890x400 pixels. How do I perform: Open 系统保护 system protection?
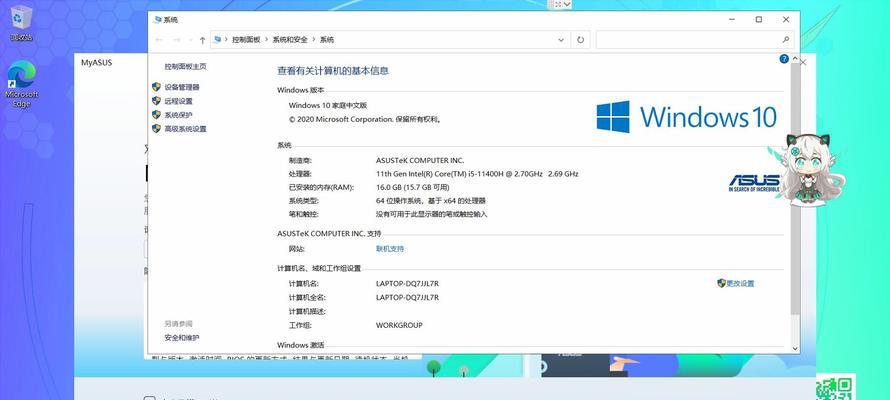point(178,115)
